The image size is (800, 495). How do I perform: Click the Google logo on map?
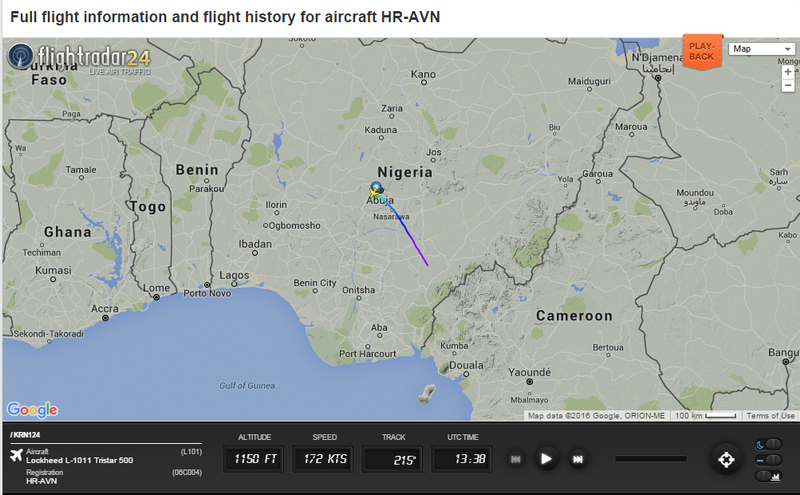click(32, 409)
